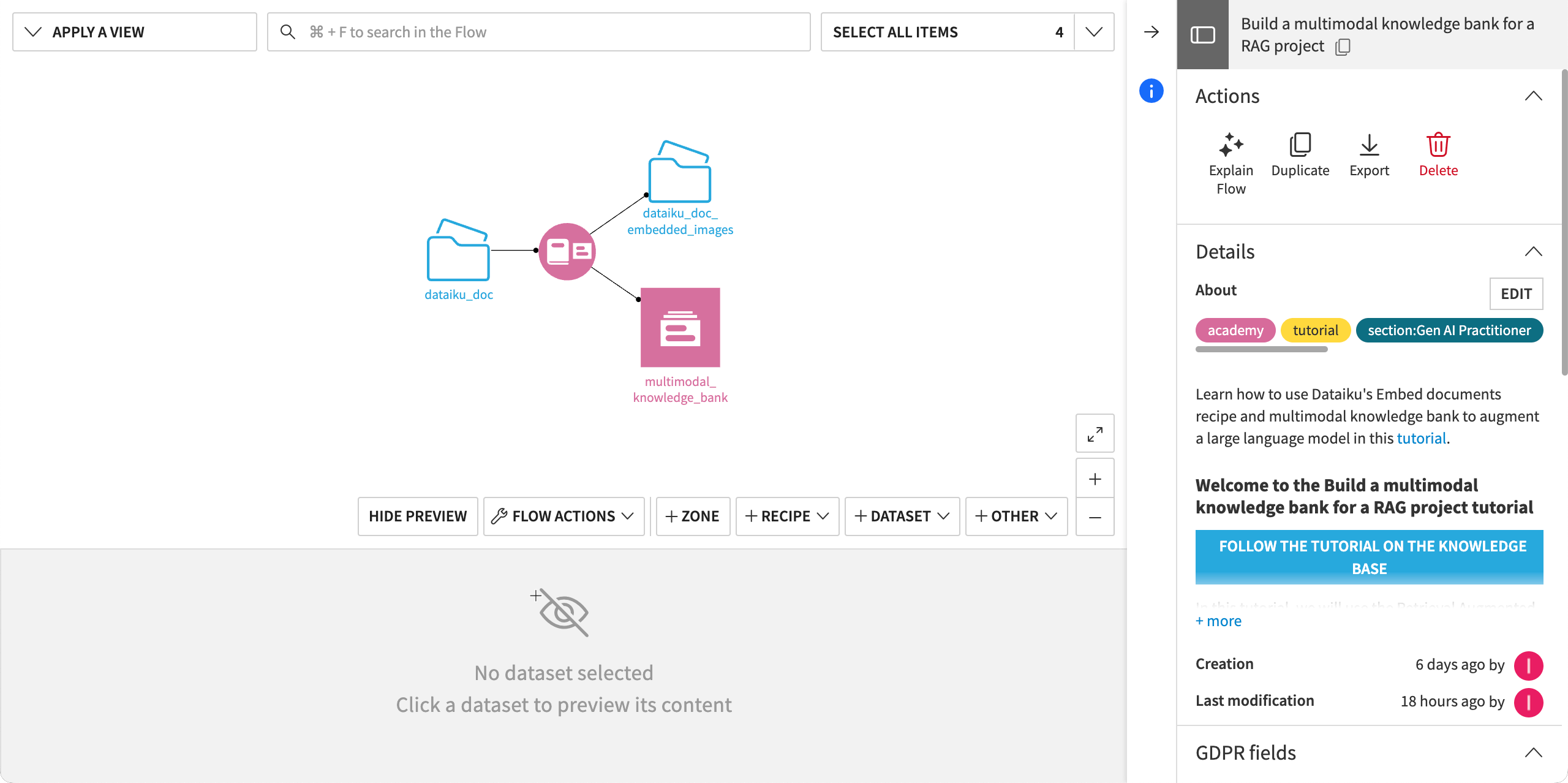Focus the search in the Flow field
Viewport: 1568px width, 783px height.
pos(539,32)
